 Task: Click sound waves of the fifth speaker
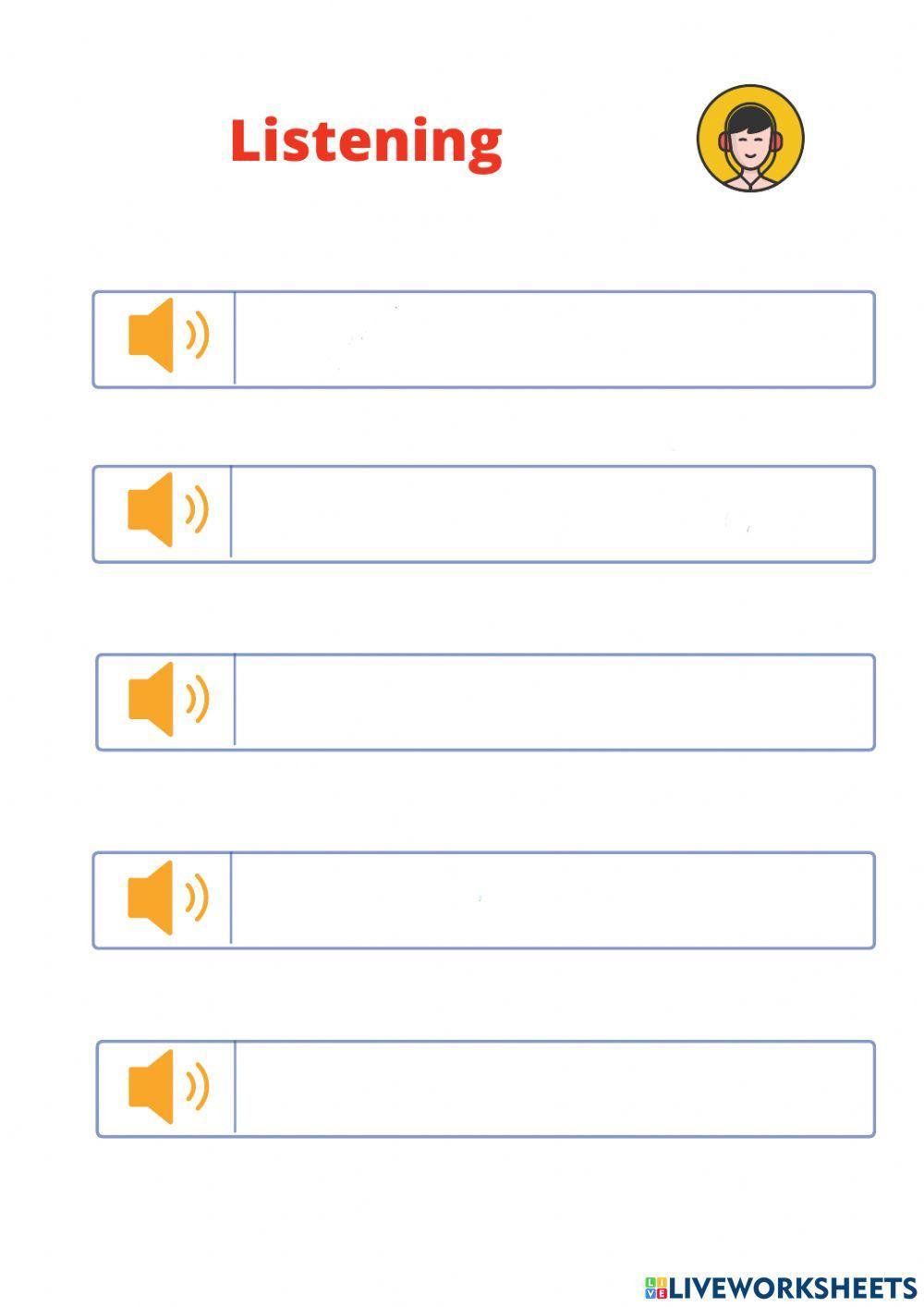197,1086
